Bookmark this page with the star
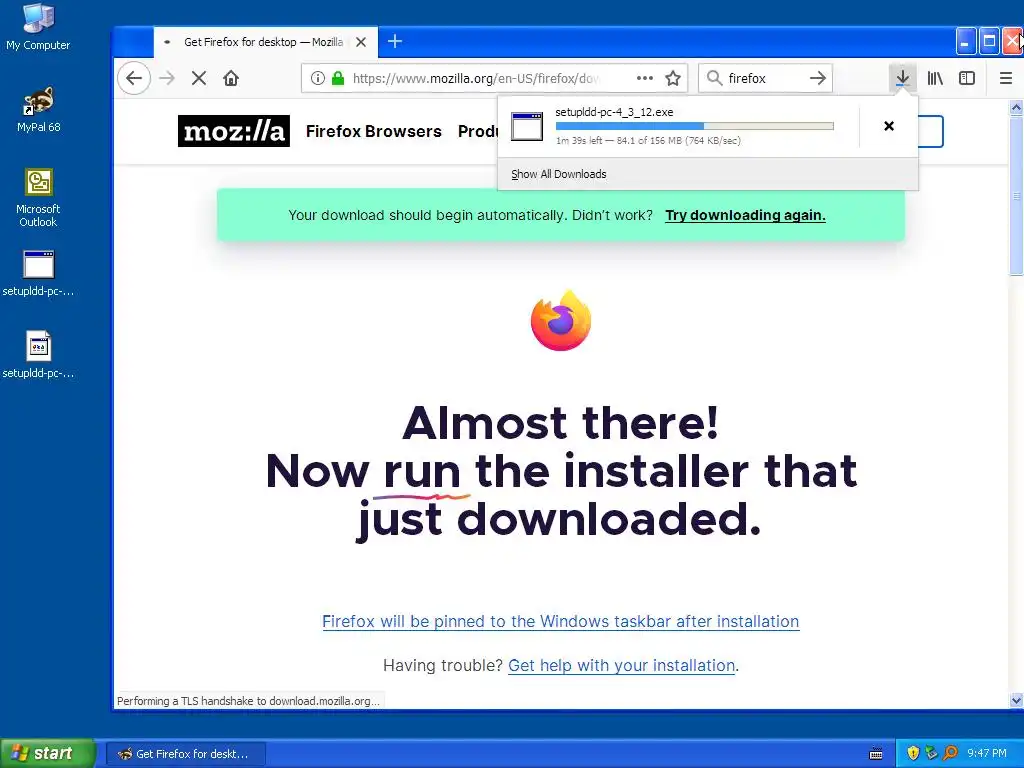The image size is (1024, 768). 673,78
